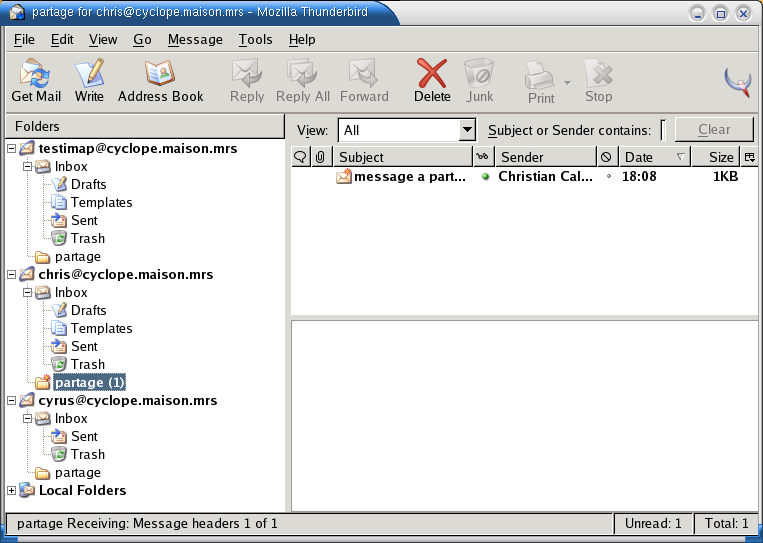Click the Reply All toolbar icon
The image size is (763, 543).
click(303, 81)
